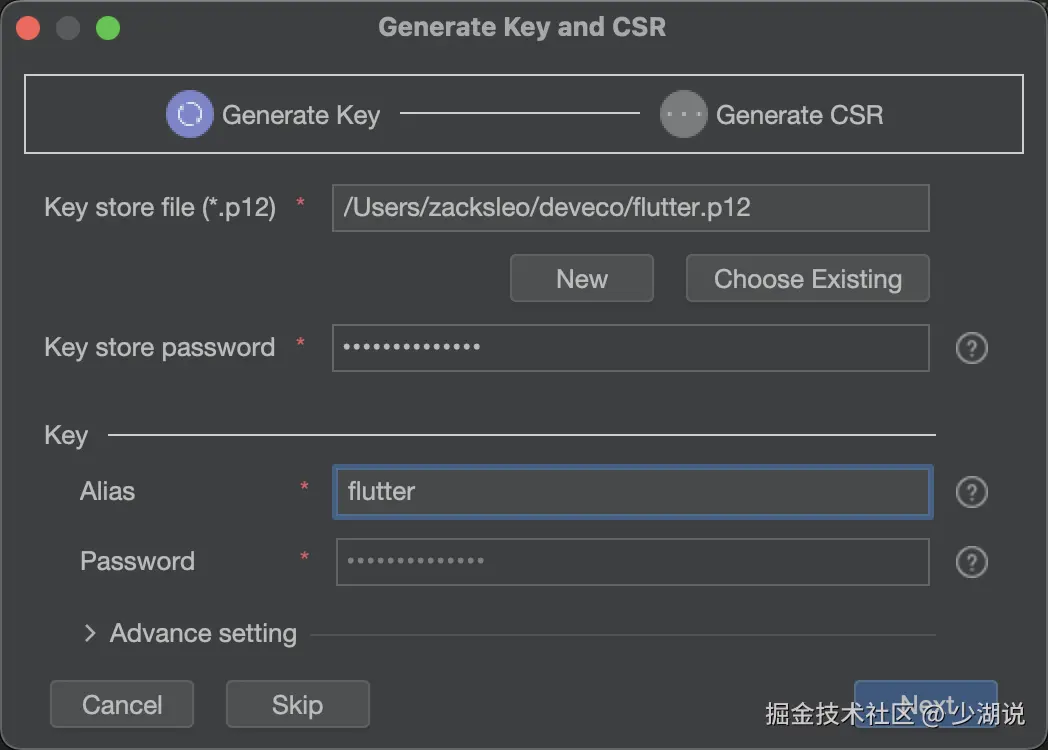Click the Generate Key and CSR title bar
1048x750 pixels.
(x=522, y=27)
